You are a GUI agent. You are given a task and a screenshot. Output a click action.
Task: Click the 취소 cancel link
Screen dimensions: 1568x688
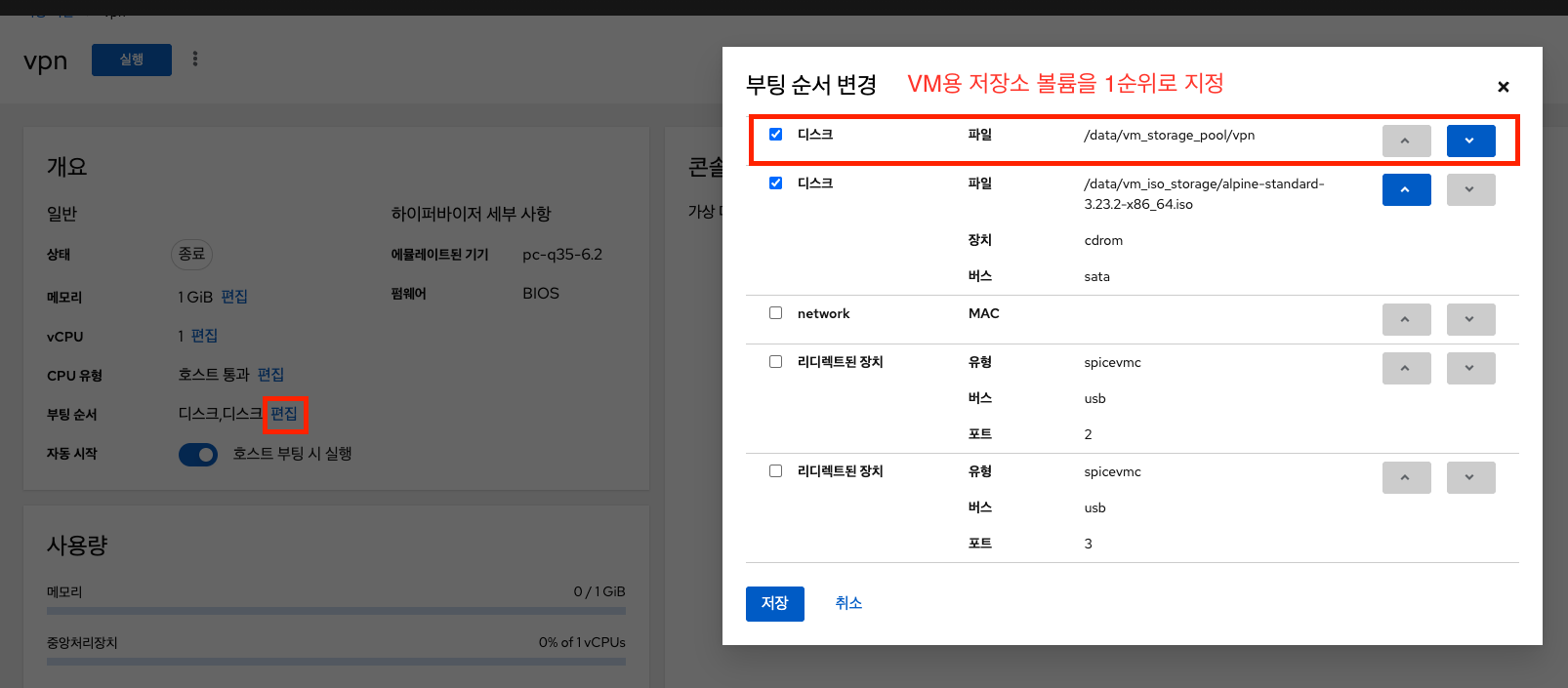[848, 603]
